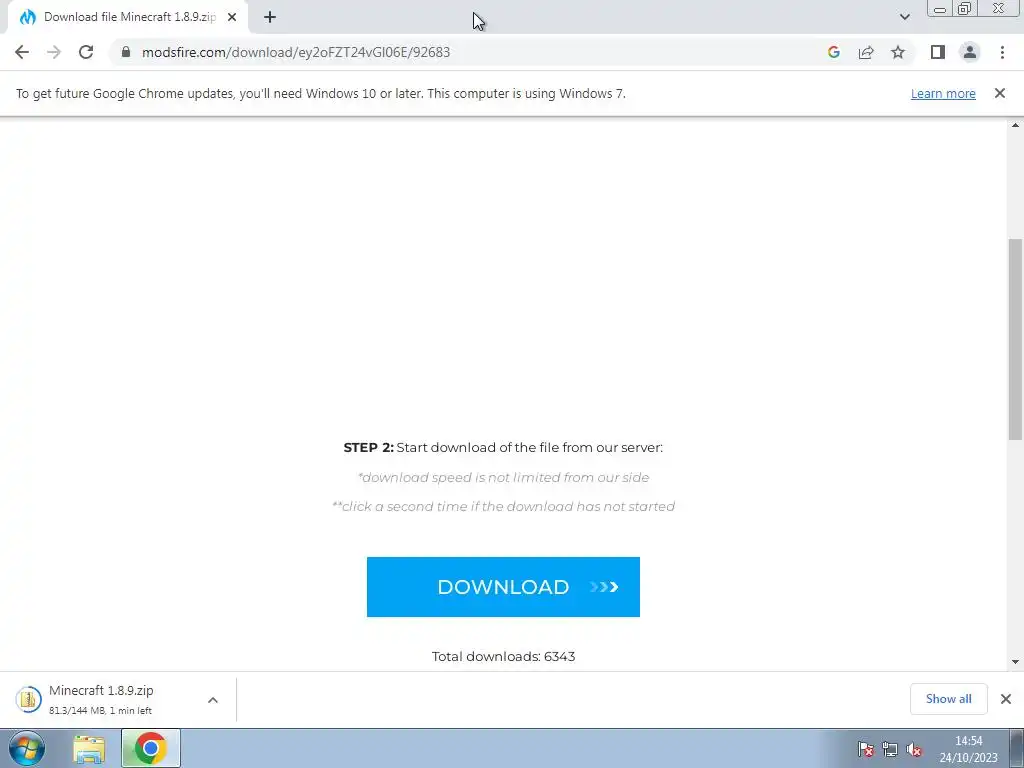The image size is (1024, 768).
Task: Click the vertical scrollbar thumb
Action: (1016, 340)
